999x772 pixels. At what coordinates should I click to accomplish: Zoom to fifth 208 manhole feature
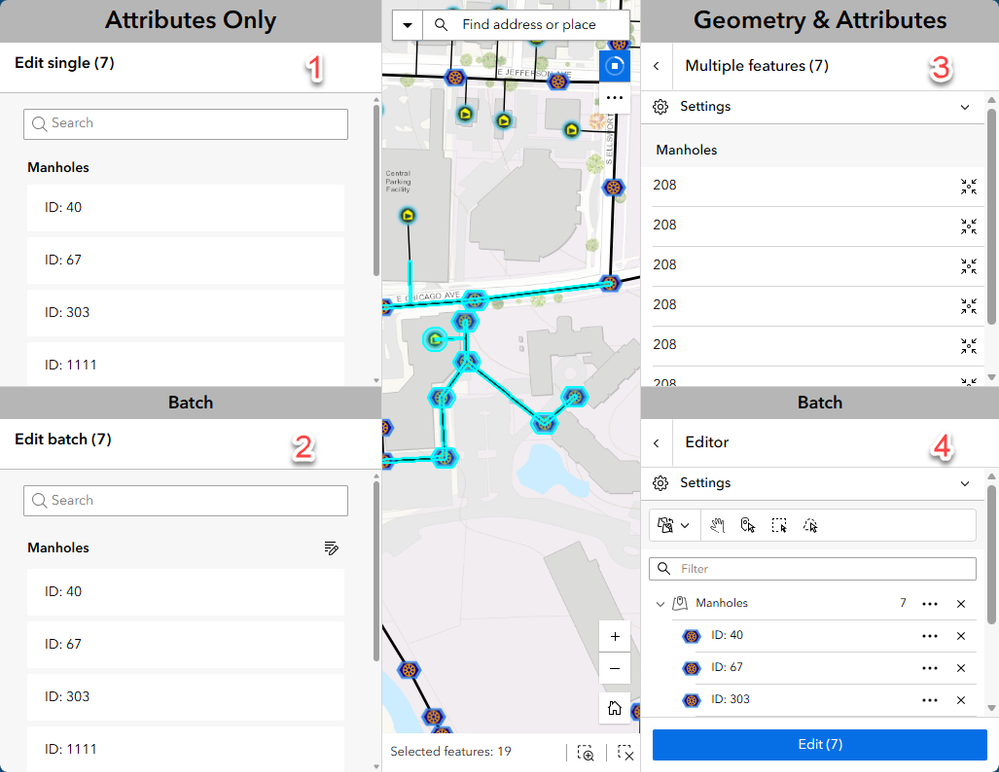pos(968,346)
